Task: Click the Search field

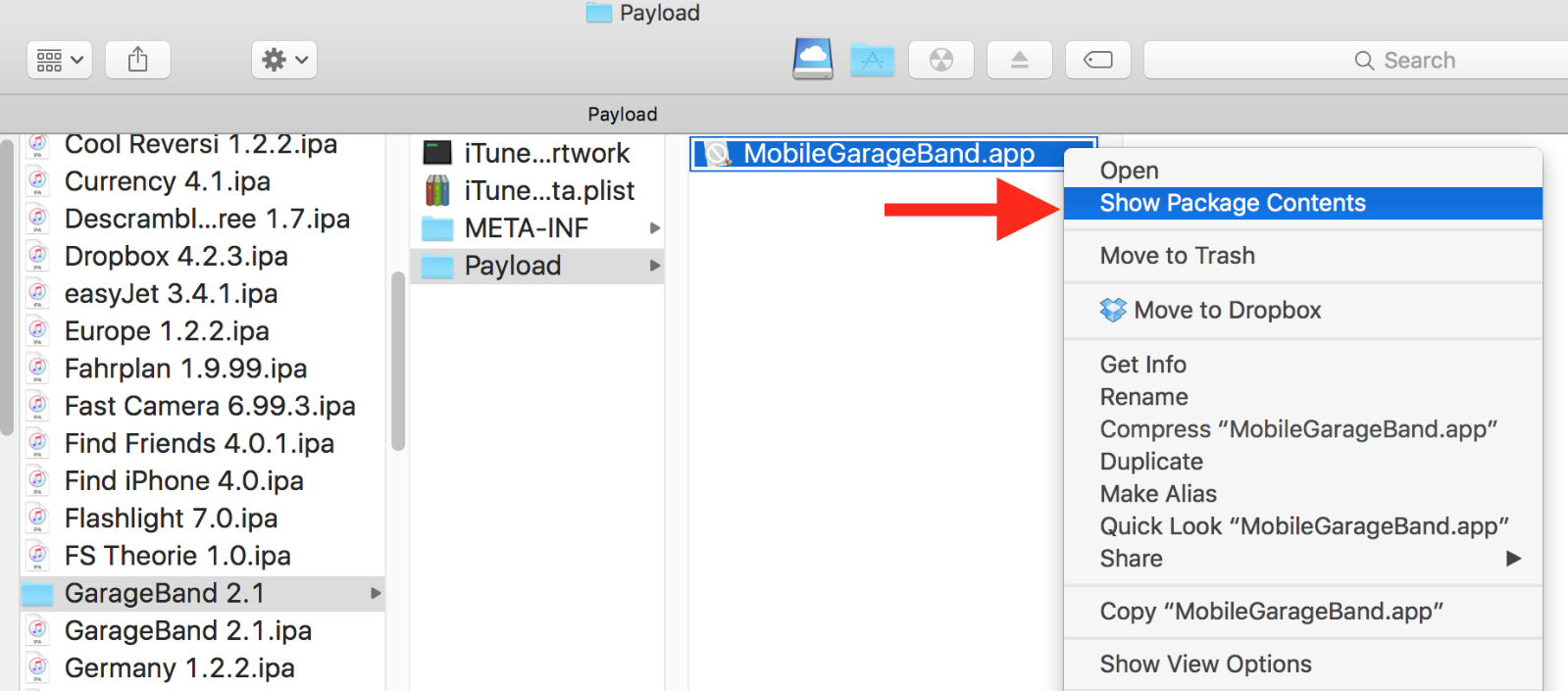Action: tap(1357, 60)
